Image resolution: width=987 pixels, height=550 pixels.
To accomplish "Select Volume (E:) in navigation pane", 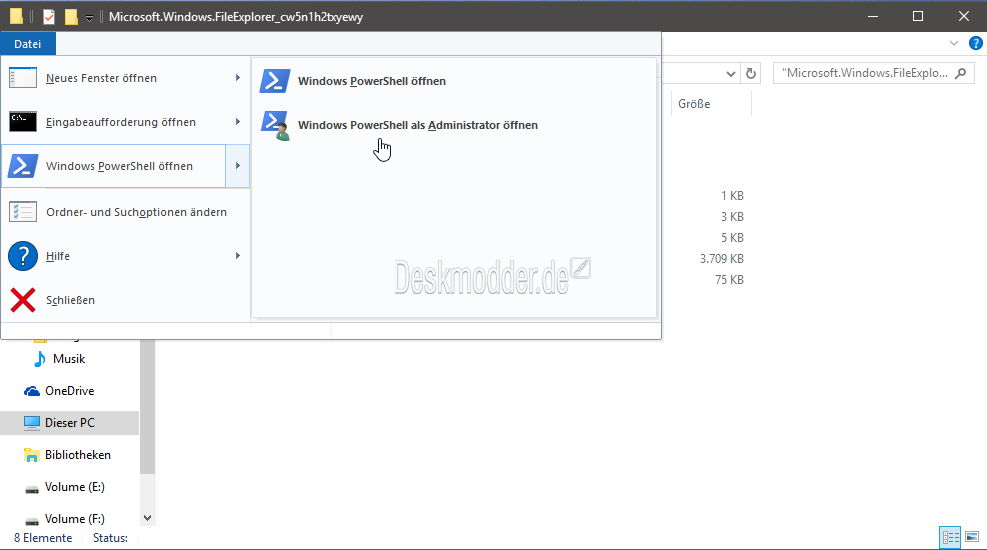I will [x=74, y=487].
